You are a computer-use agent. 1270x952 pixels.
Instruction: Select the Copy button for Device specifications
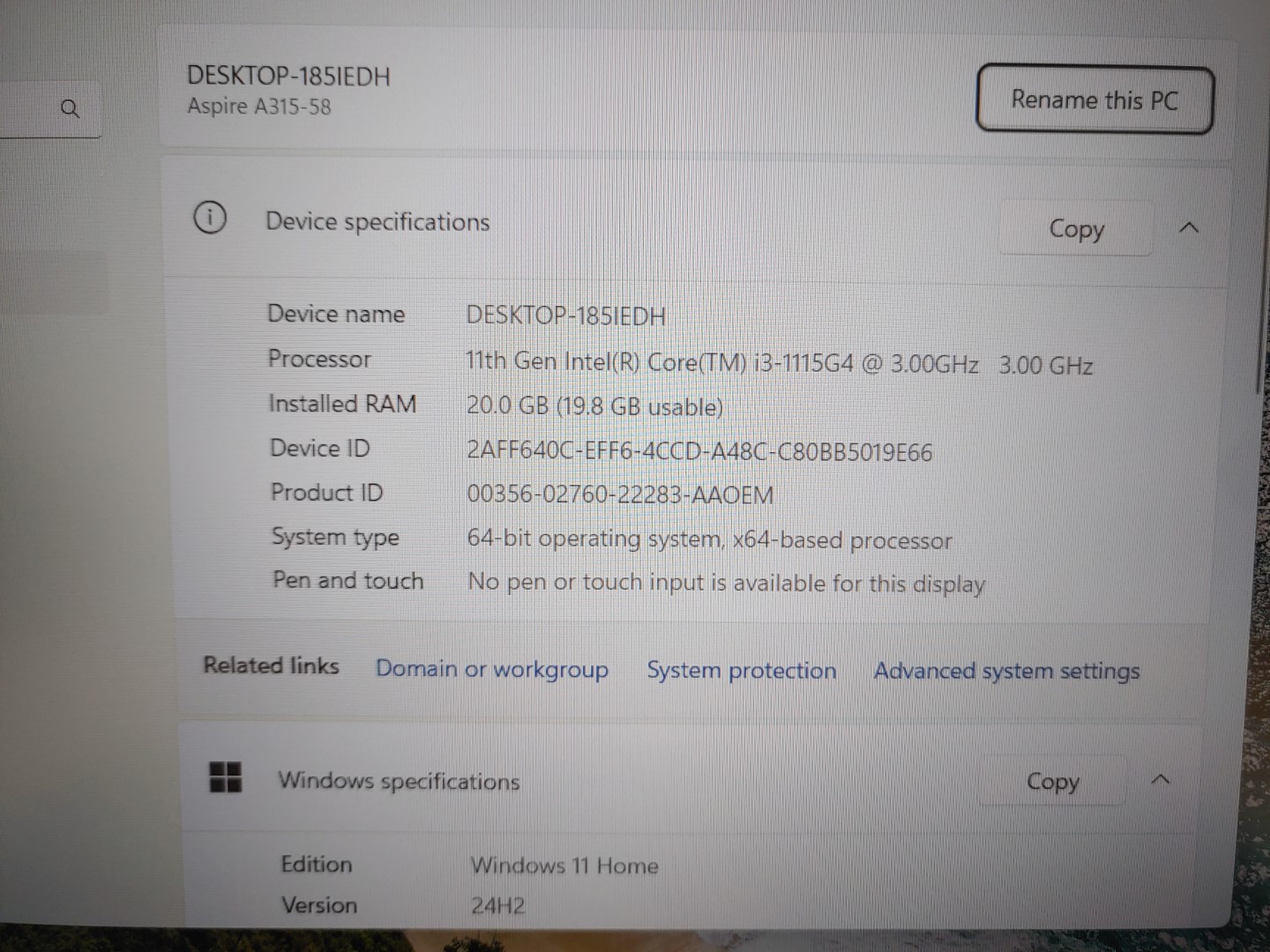1076,228
